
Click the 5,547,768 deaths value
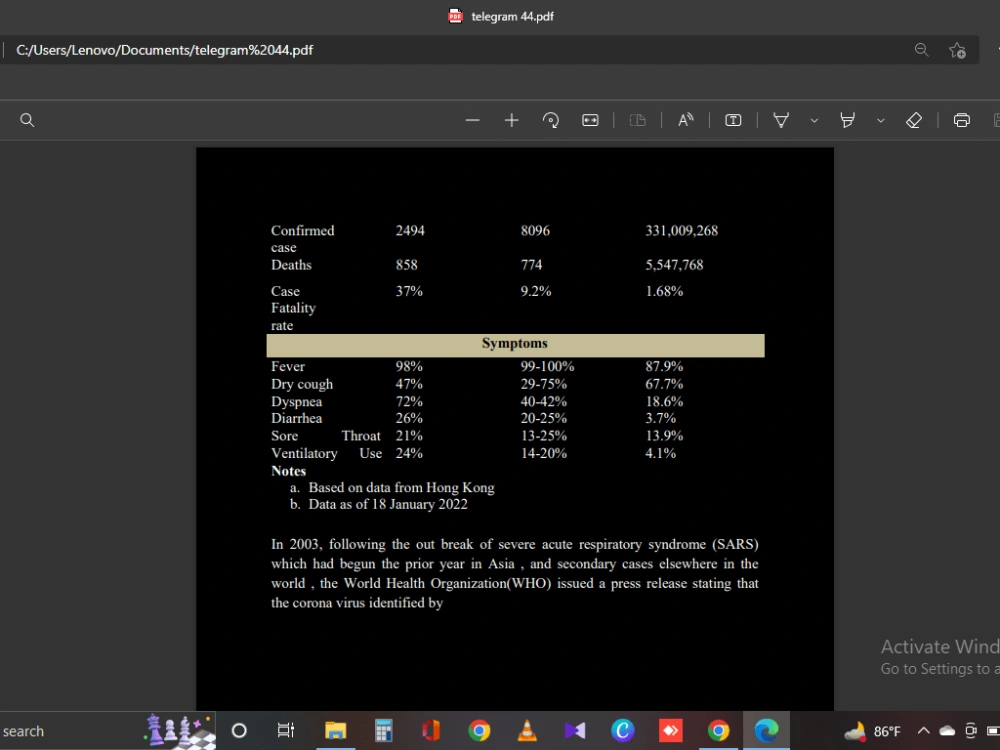674,265
